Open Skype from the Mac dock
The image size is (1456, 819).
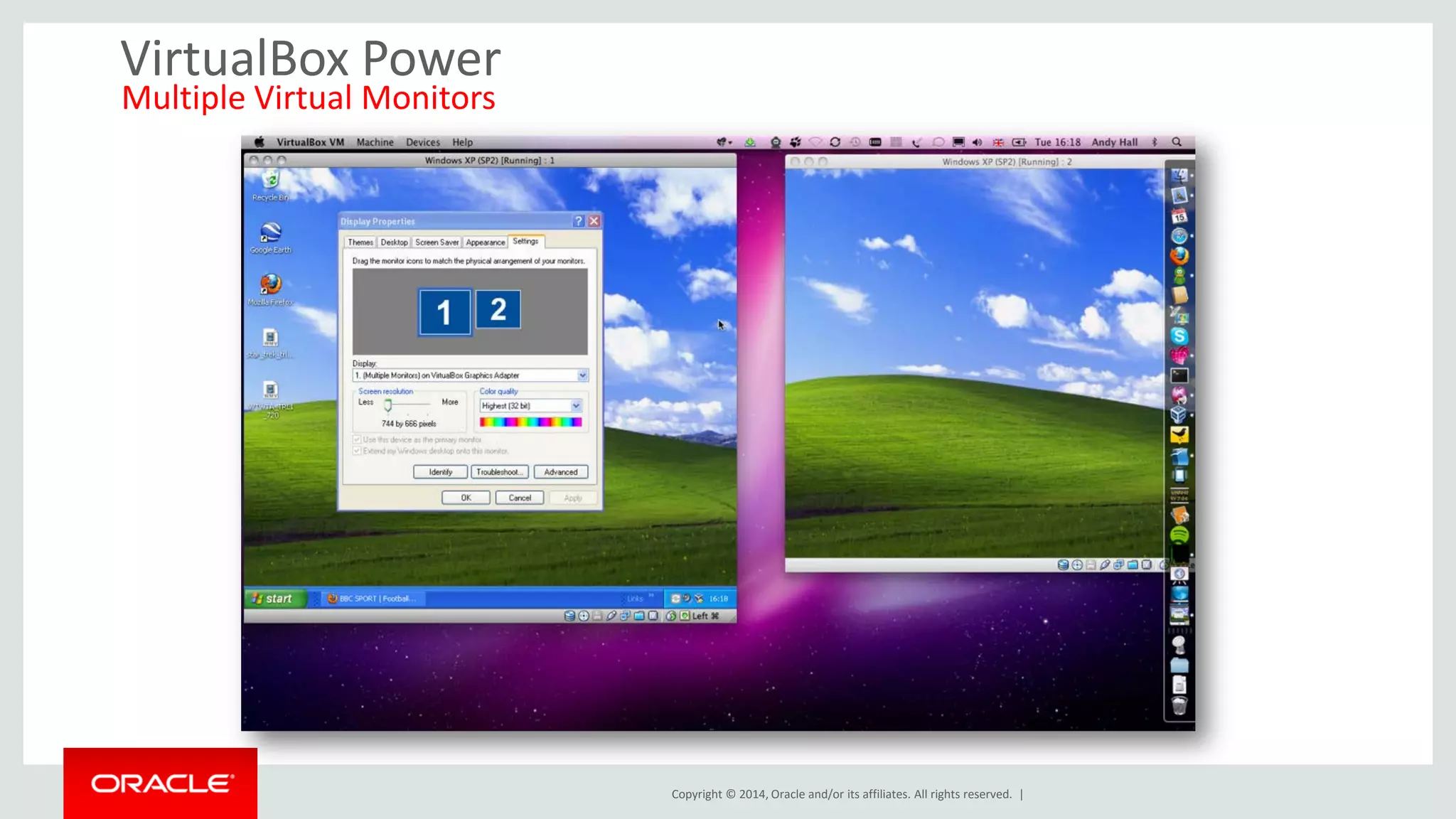1179,336
